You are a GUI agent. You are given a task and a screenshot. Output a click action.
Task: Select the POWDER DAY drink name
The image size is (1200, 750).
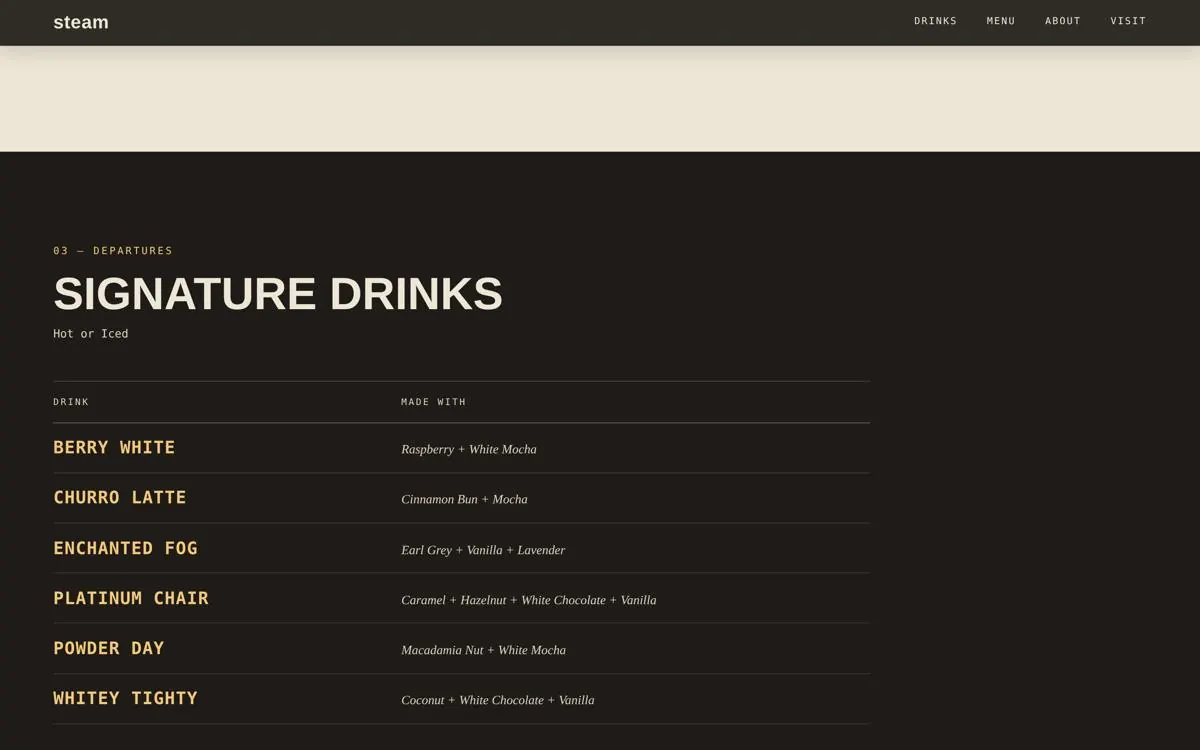click(x=109, y=648)
